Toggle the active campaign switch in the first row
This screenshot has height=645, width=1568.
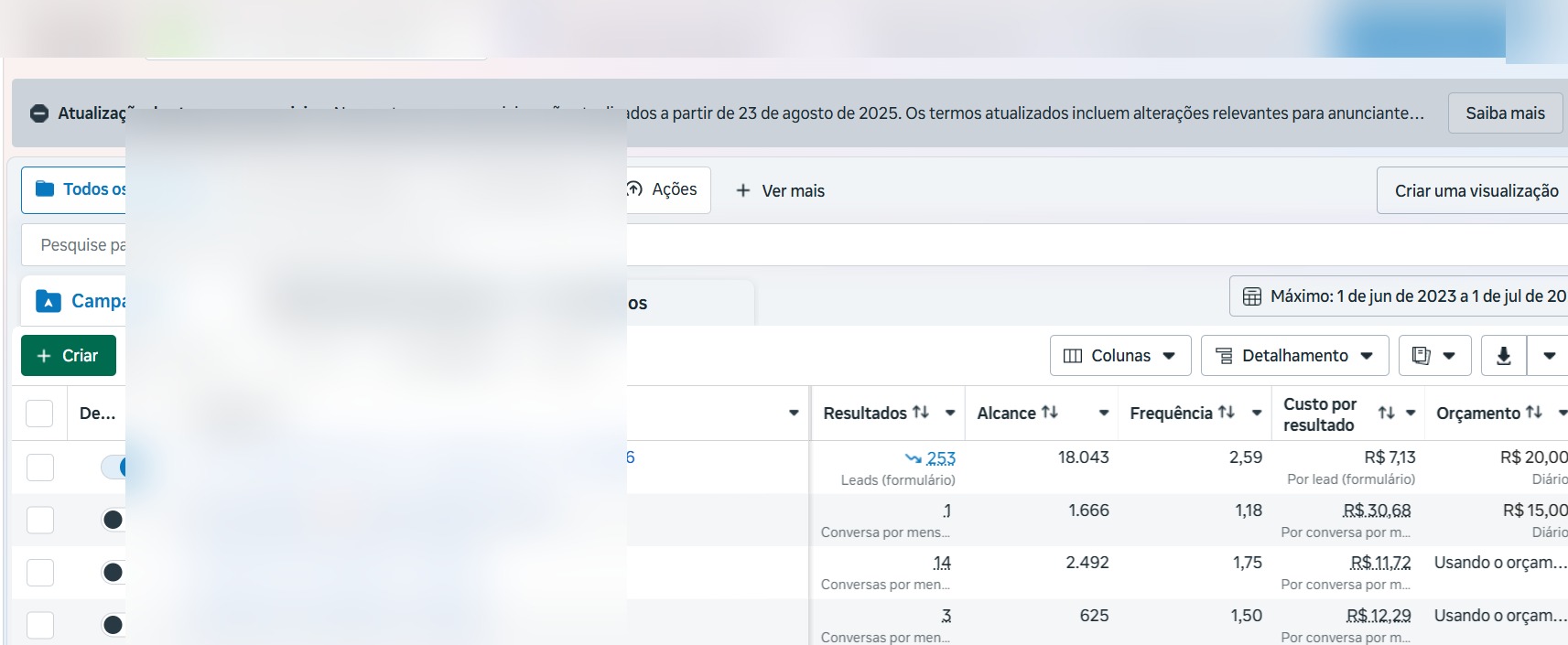click(114, 468)
